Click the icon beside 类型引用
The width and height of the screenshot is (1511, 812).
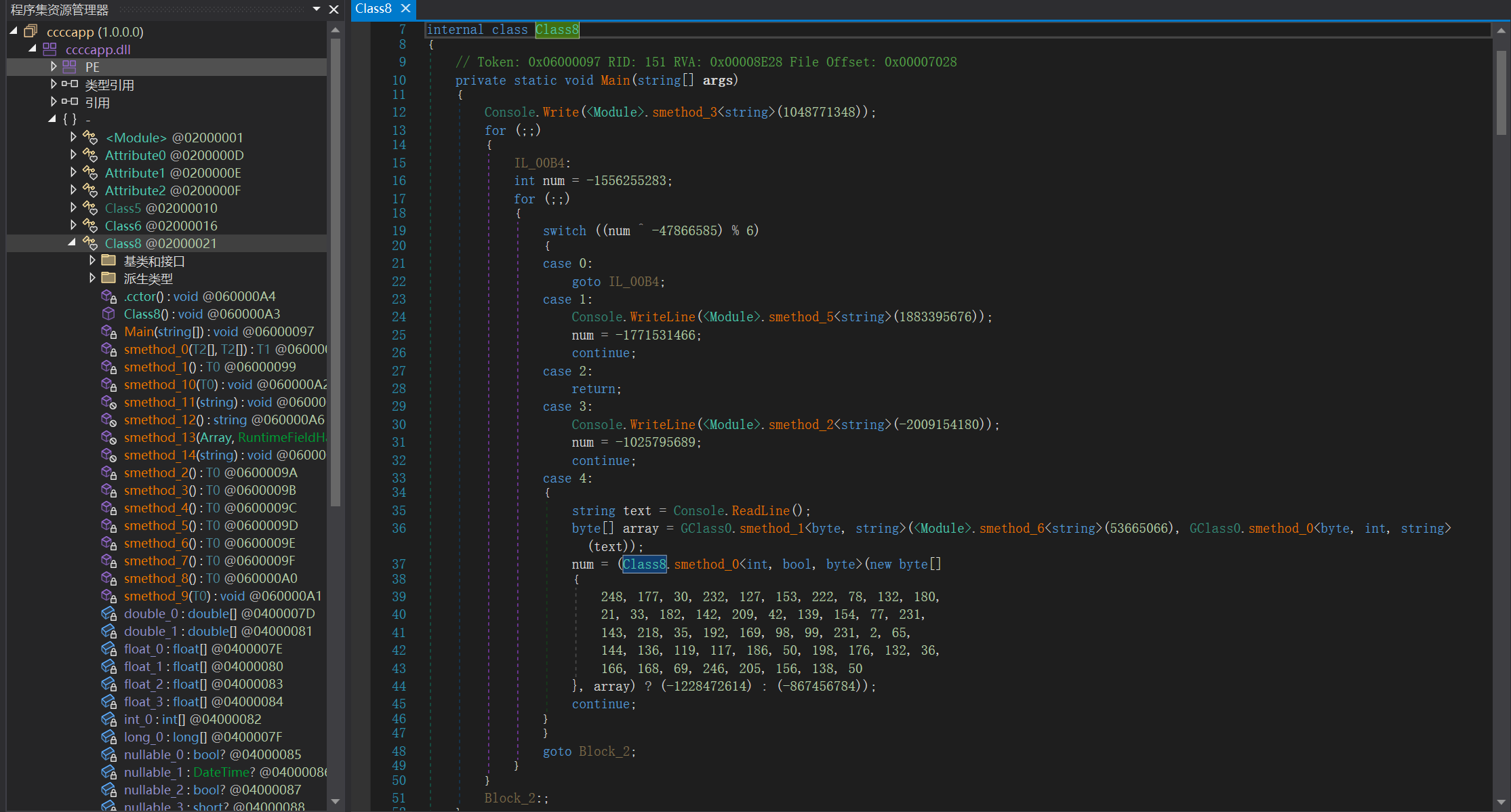point(69,84)
